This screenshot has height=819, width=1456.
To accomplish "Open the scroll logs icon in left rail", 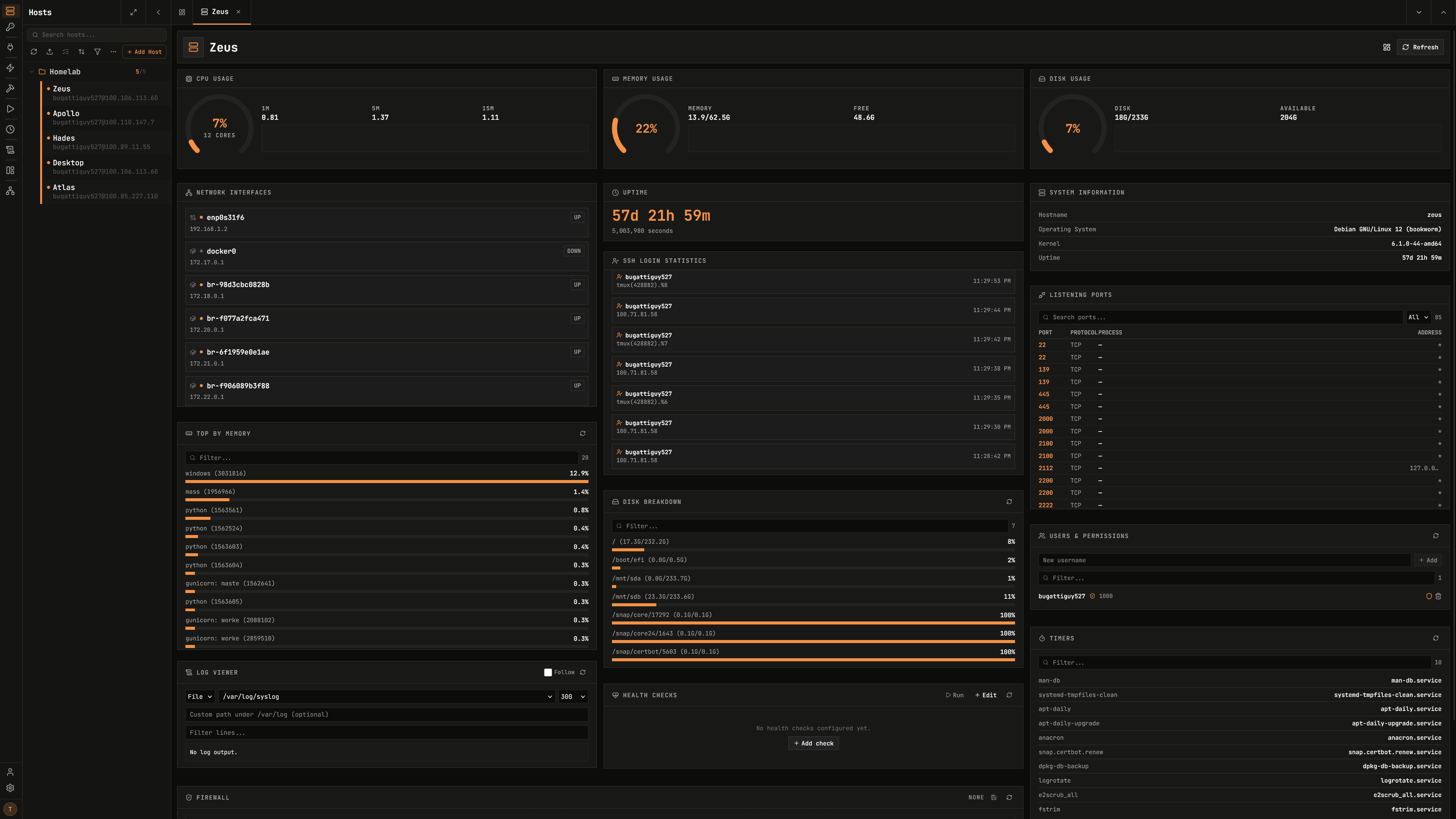I will tap(10, 150).
